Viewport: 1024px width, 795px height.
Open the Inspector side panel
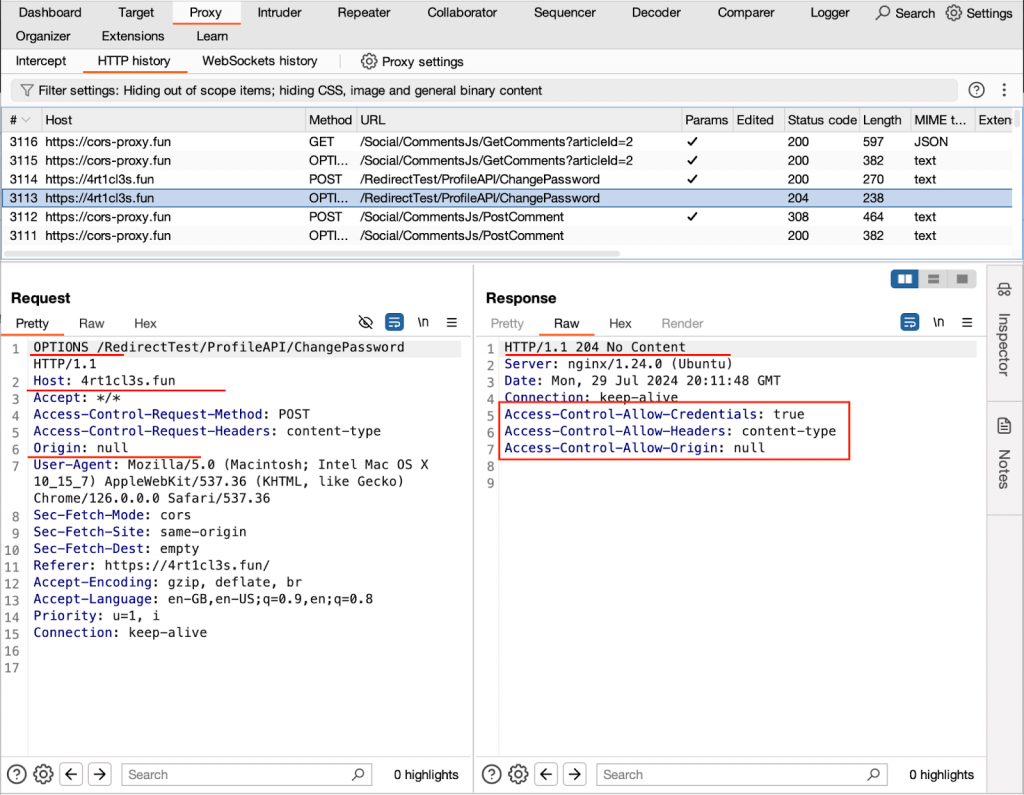(x=1004, y=330)
